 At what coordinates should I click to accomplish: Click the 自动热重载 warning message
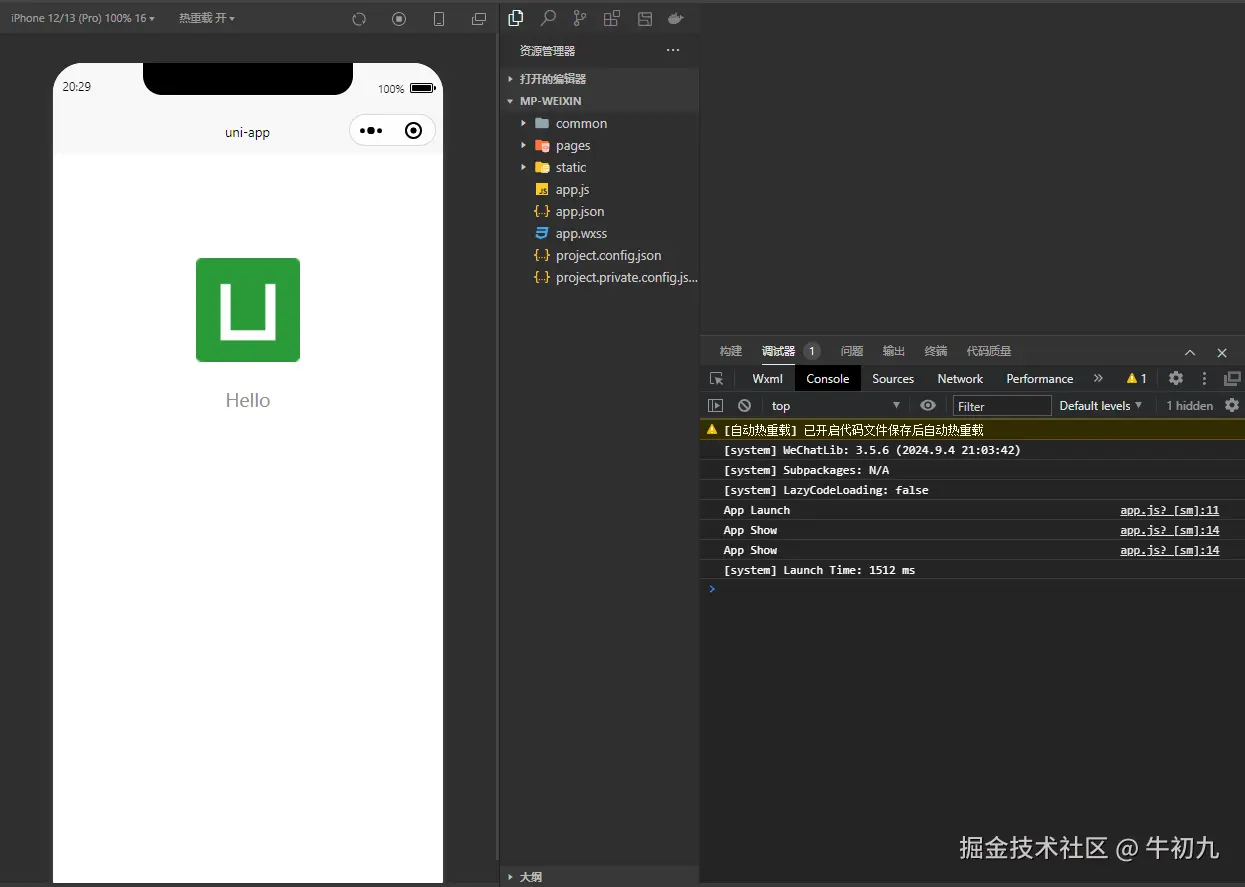pos(854,430)
